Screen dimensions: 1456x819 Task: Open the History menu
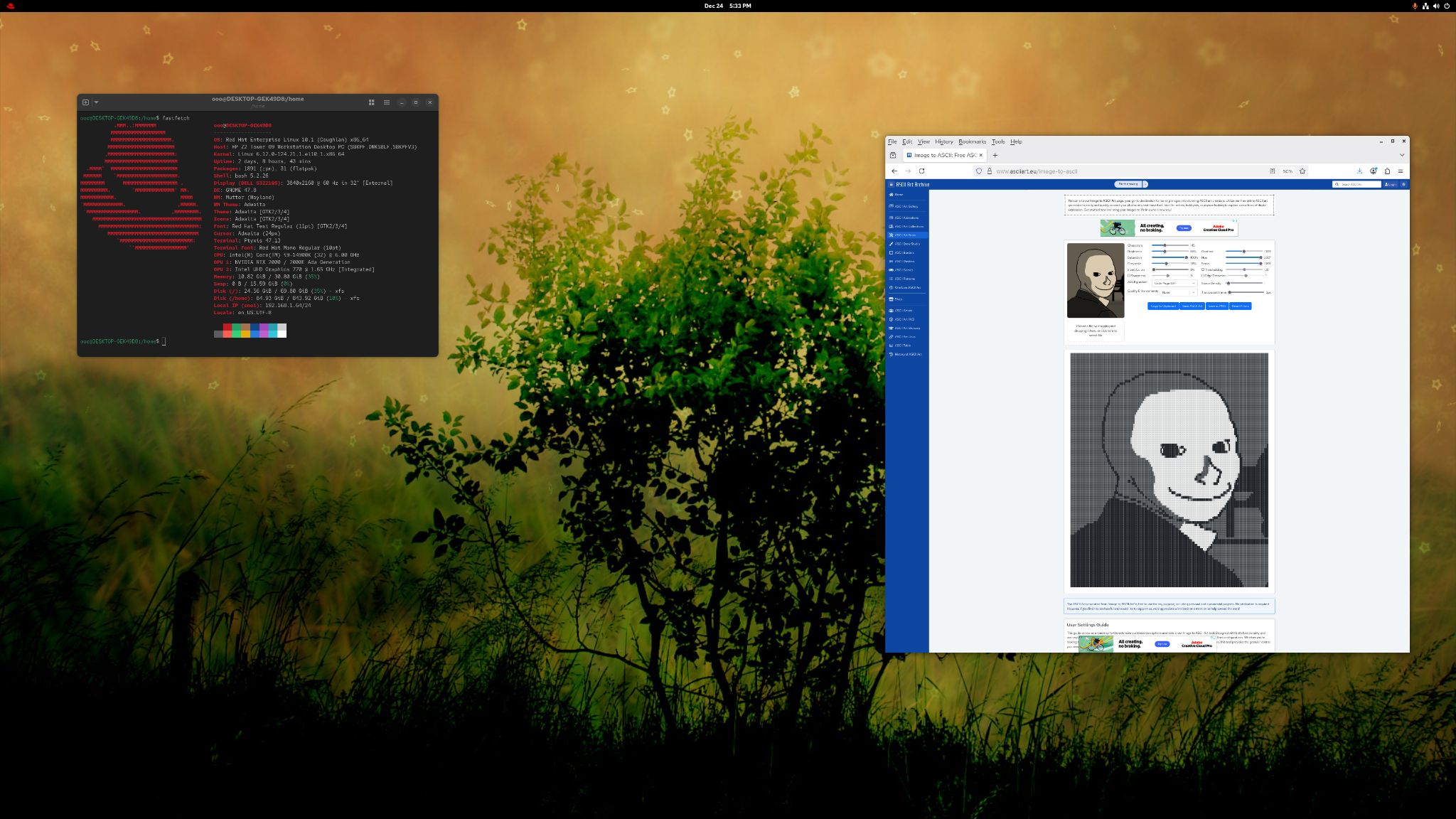pos(943,141)
